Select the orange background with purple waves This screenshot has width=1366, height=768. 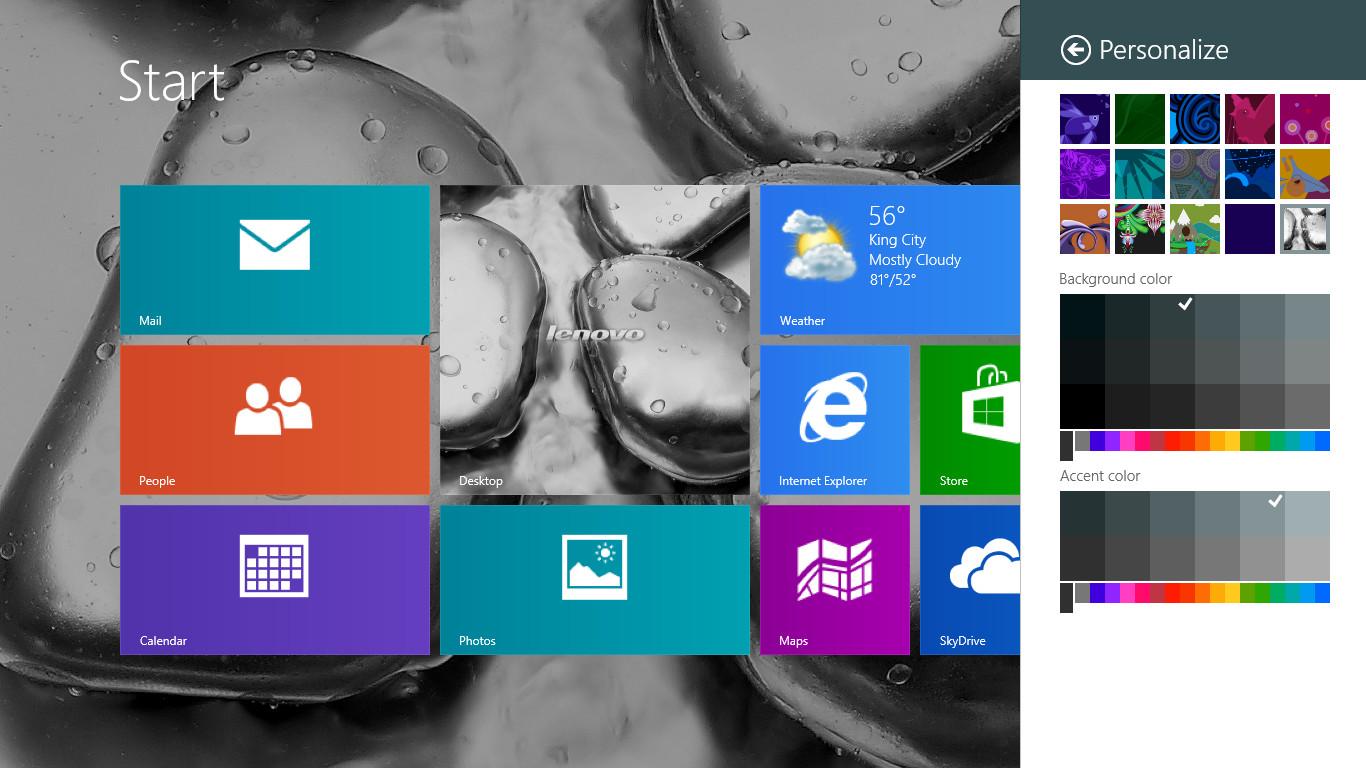pyautogui.click(x=1085, y=229)
